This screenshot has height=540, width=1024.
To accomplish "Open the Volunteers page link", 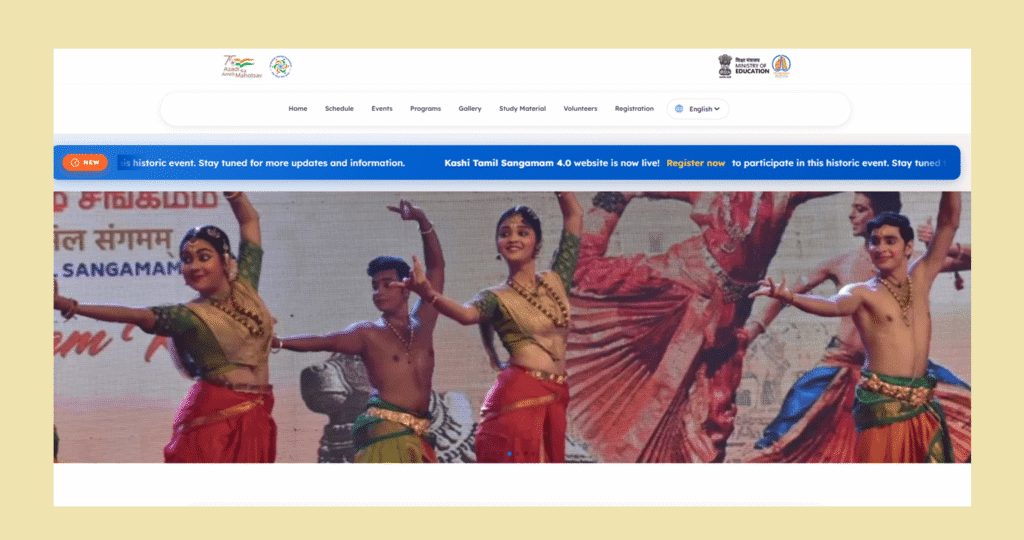I will 580,108.
